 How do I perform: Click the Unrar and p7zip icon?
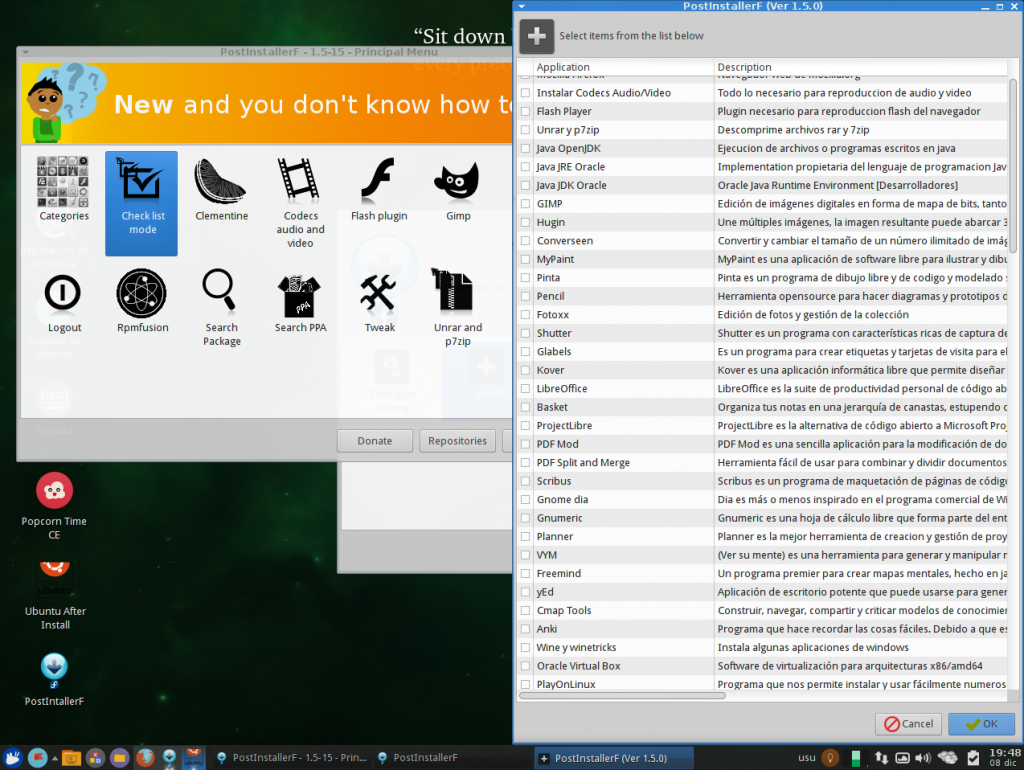458,307
